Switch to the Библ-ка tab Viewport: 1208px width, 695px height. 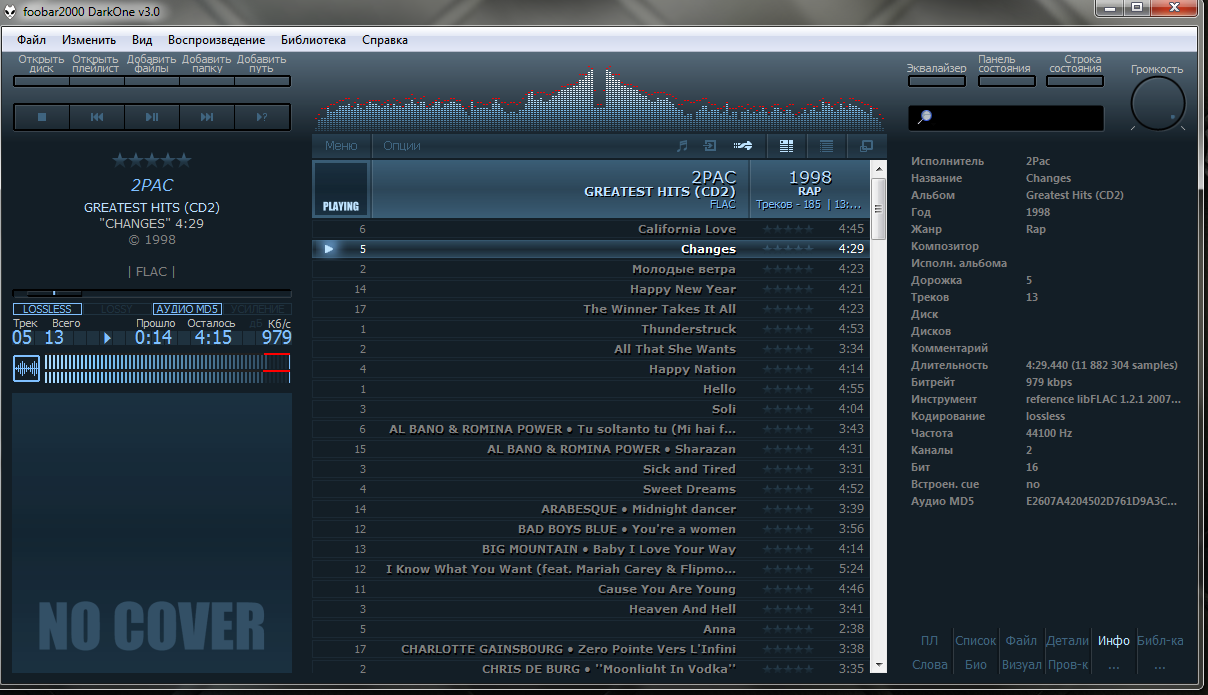[x=1160, y=641]
